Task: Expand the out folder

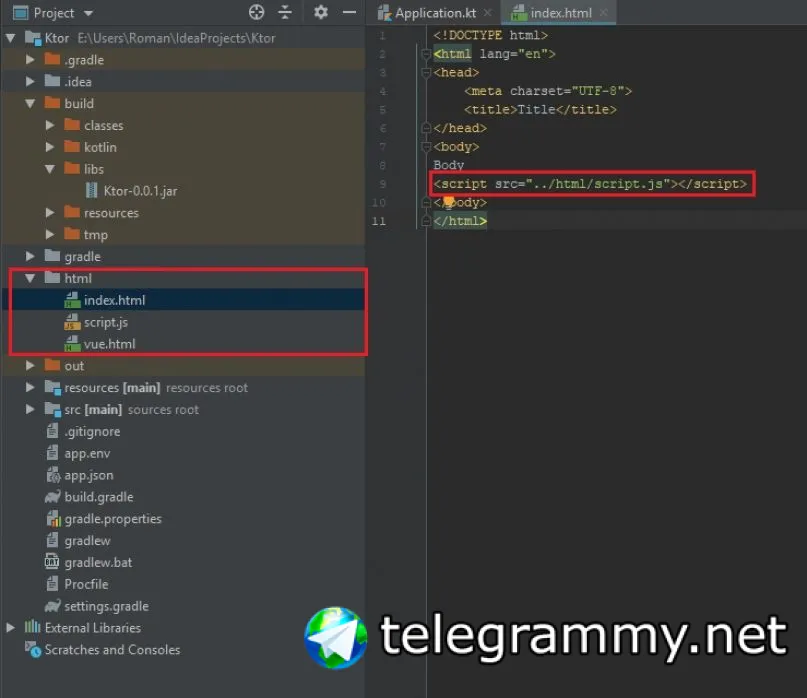Action: click(30, 365)
